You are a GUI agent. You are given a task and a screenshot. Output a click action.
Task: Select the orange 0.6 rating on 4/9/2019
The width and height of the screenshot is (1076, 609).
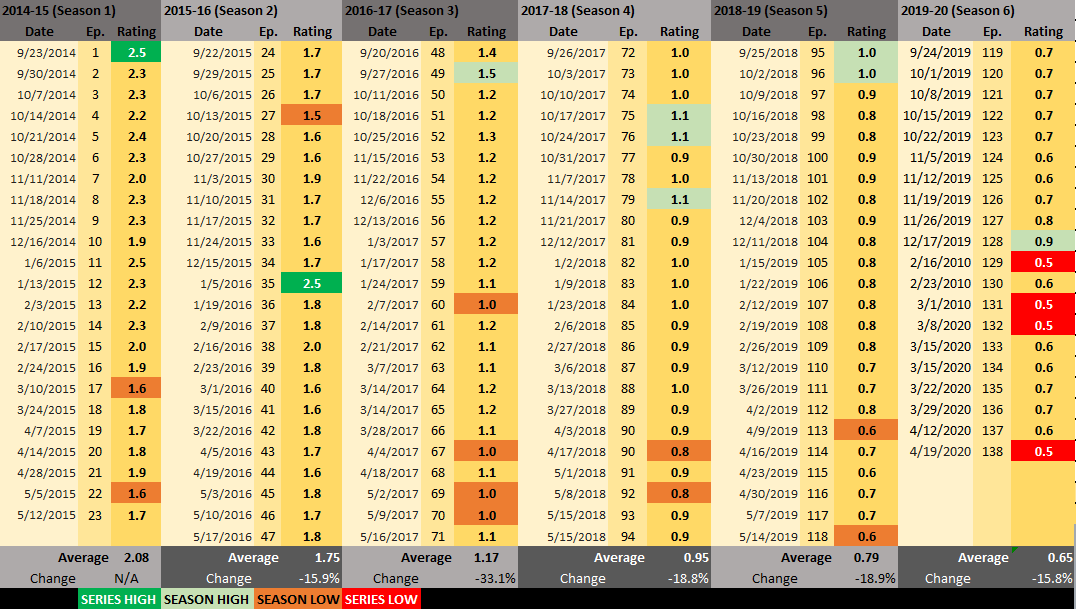click(866, 430)
